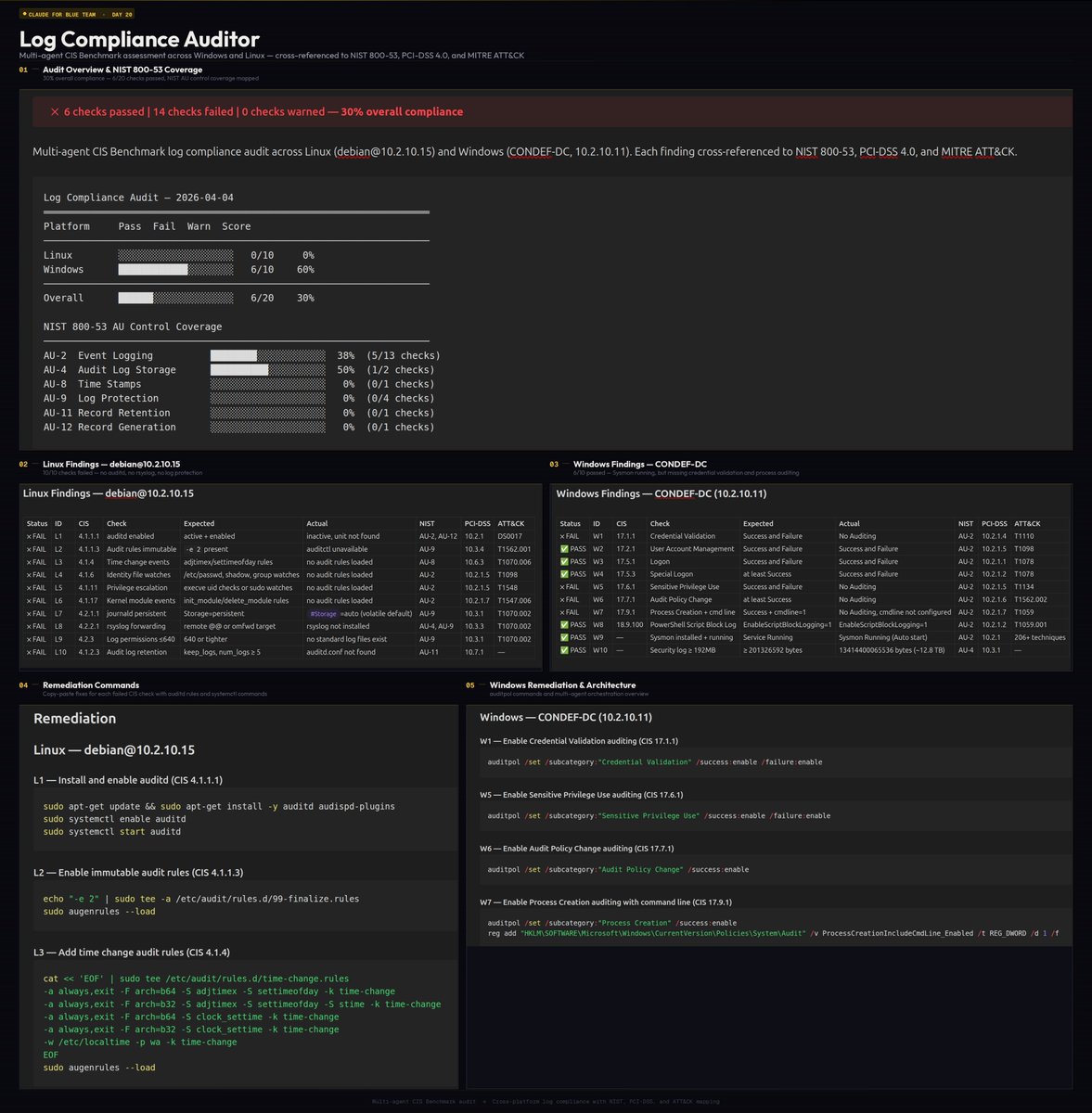Click the W5 Enable Sensitive Privilege Use heading
Viewport: 1092px width, 1113px height.
tap(582, 795)
